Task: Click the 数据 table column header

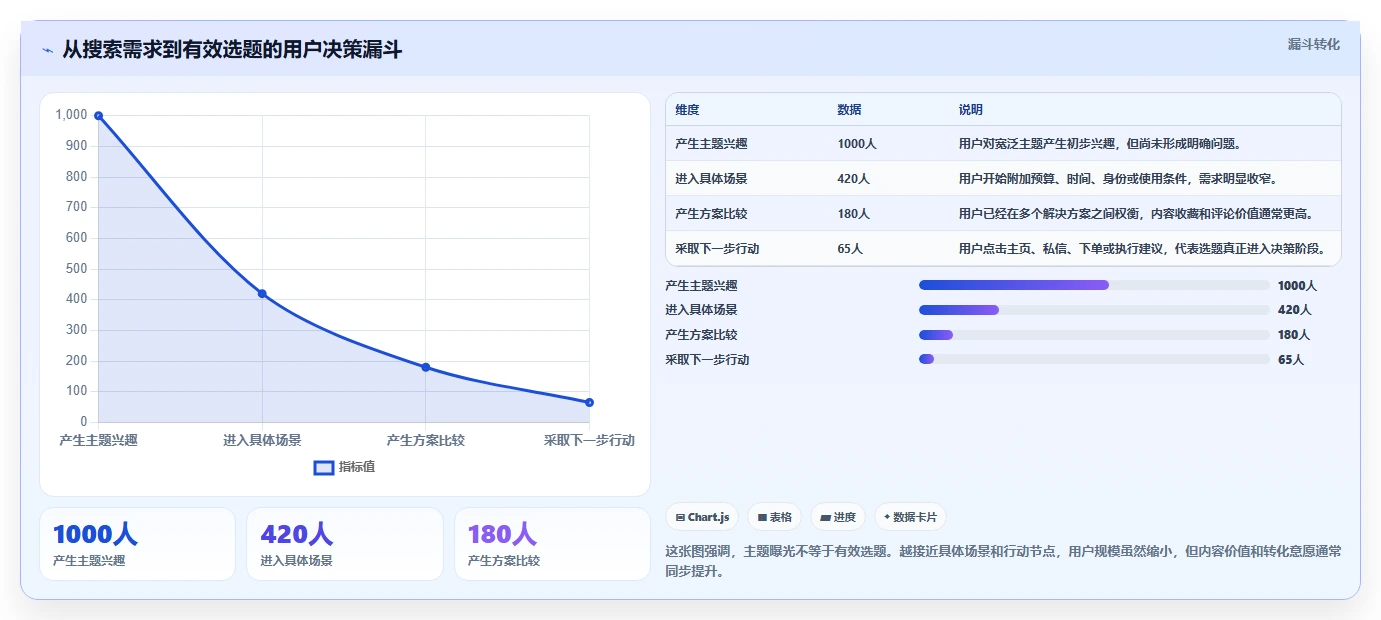Action: click(849, 110)
